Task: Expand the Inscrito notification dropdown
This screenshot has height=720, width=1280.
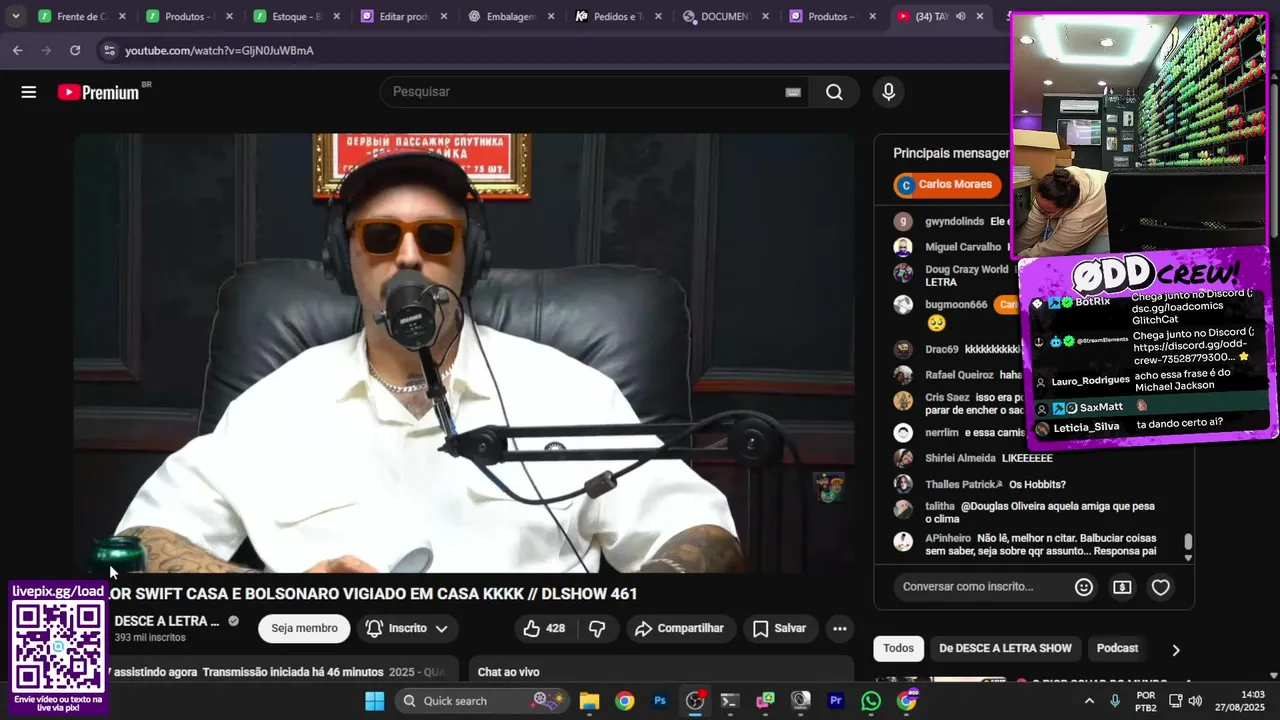Action: 441,628
